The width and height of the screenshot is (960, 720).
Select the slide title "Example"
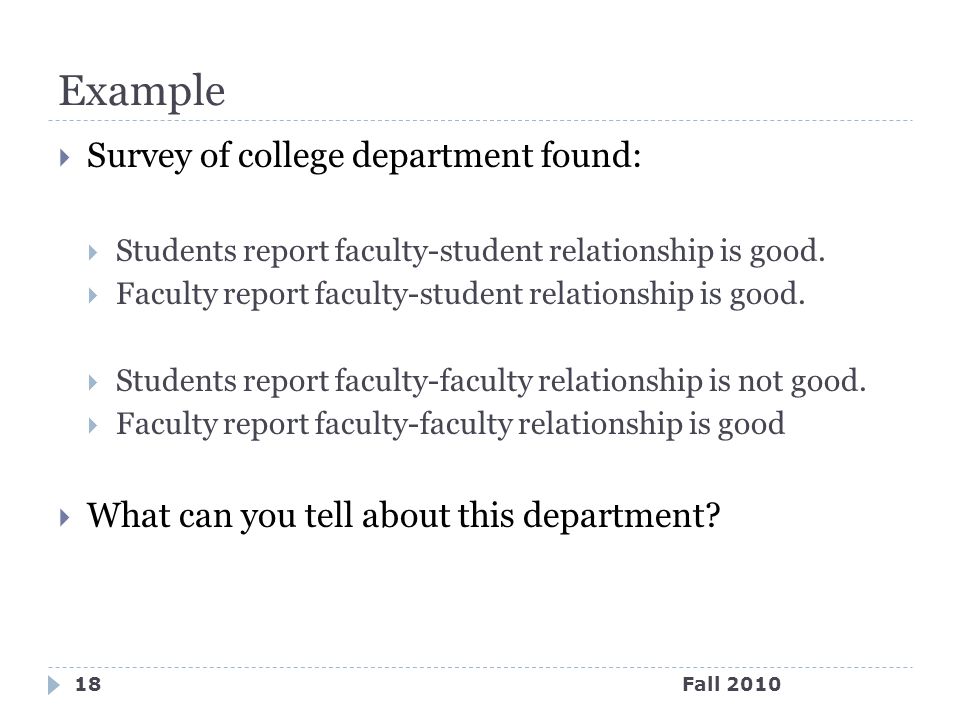(142, 92)
